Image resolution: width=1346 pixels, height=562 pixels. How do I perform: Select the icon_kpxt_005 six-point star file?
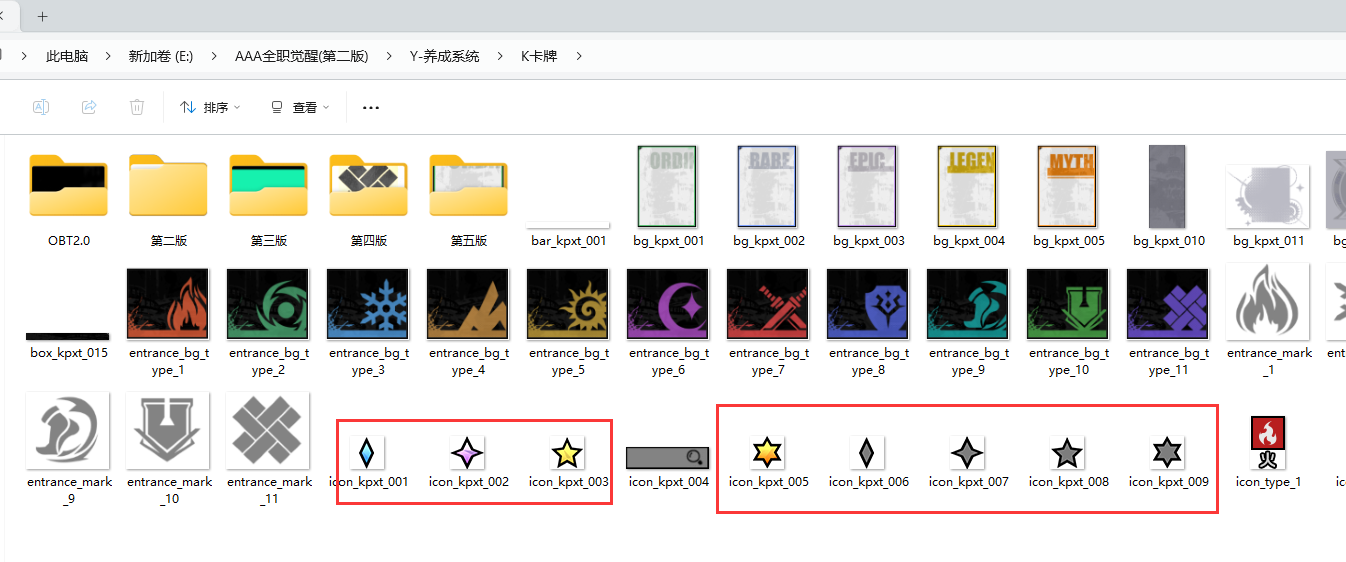point(768,454)
